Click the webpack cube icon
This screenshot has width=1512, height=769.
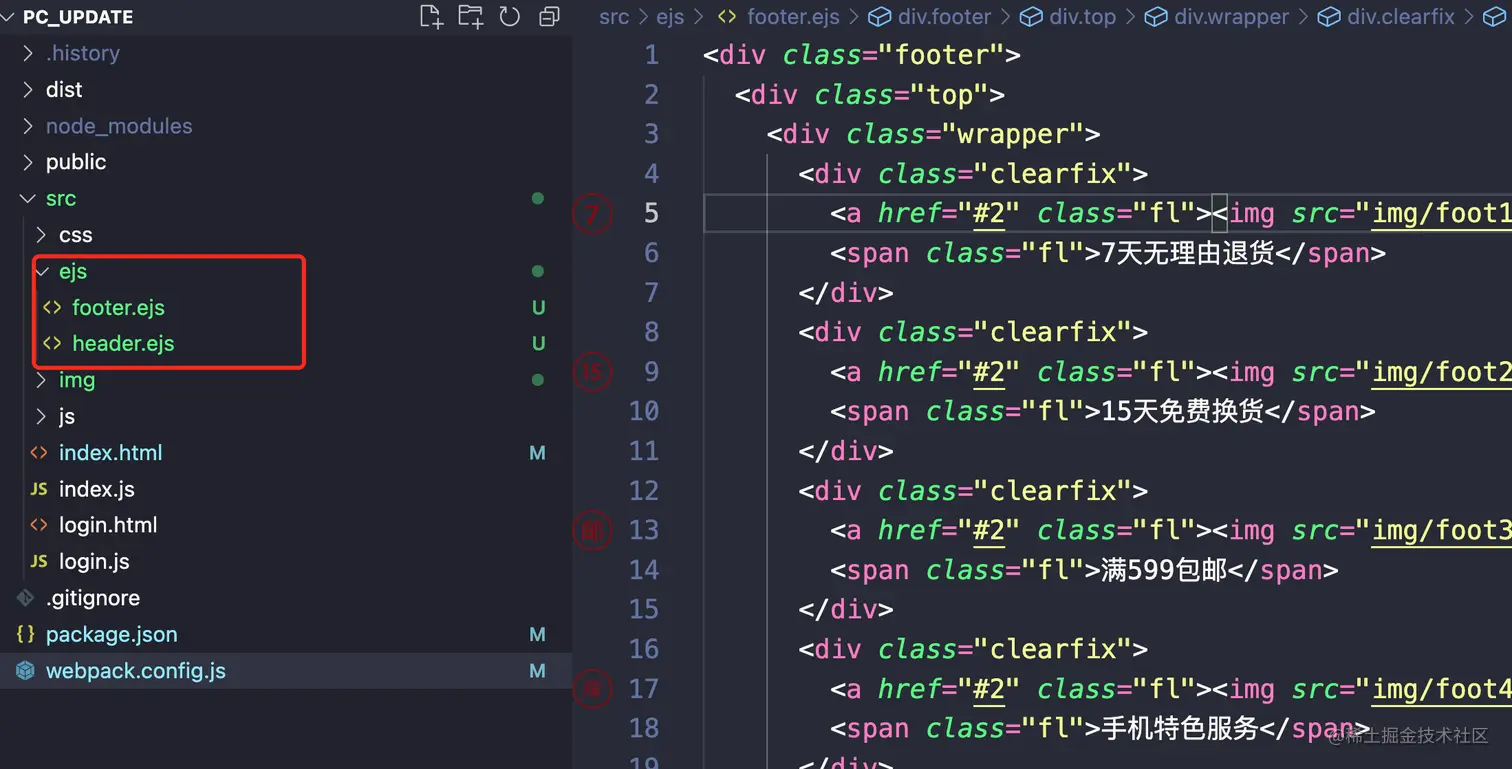coord(26,671)
